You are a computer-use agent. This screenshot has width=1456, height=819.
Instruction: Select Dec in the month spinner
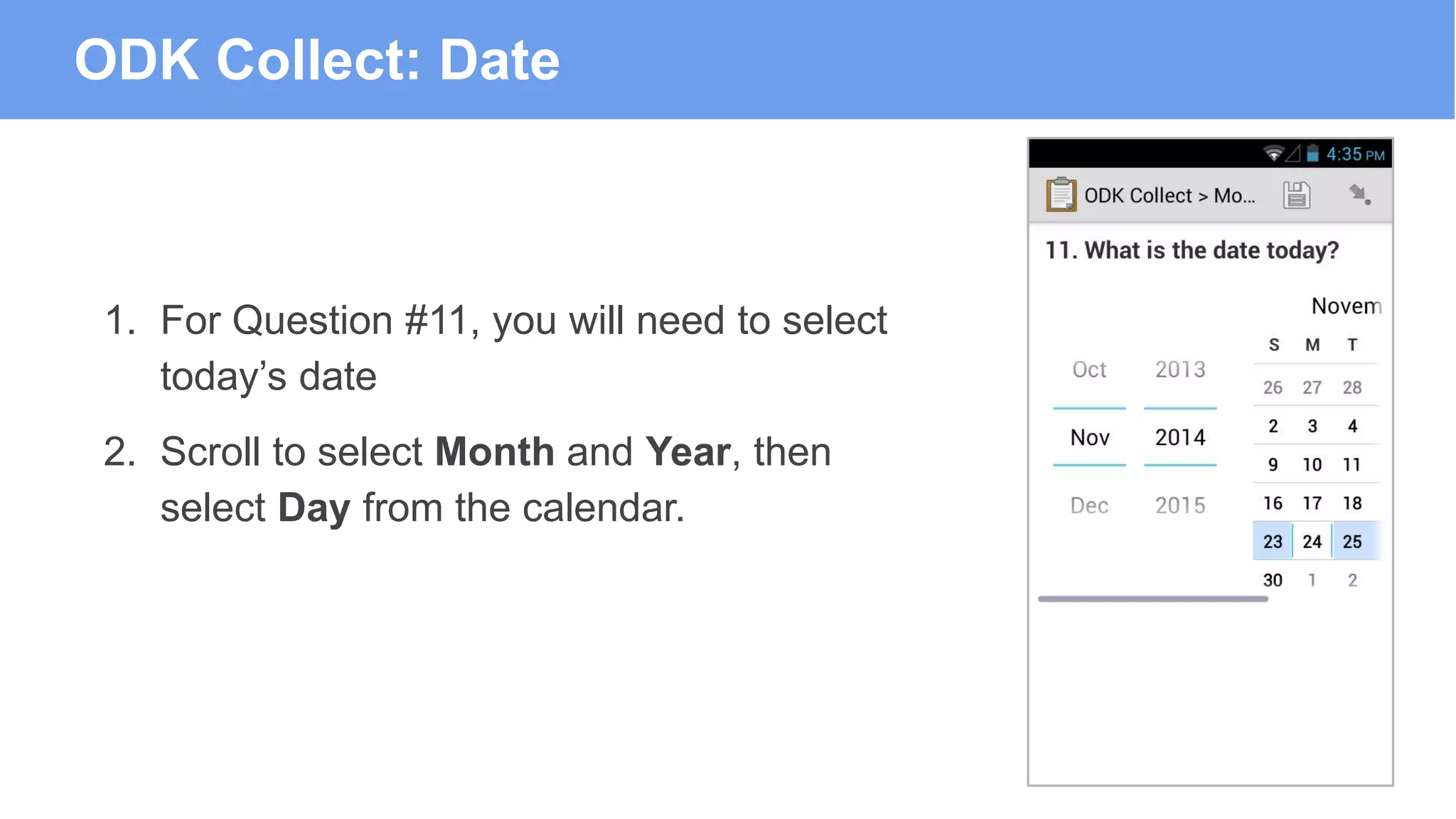[x=1089, y=505]
